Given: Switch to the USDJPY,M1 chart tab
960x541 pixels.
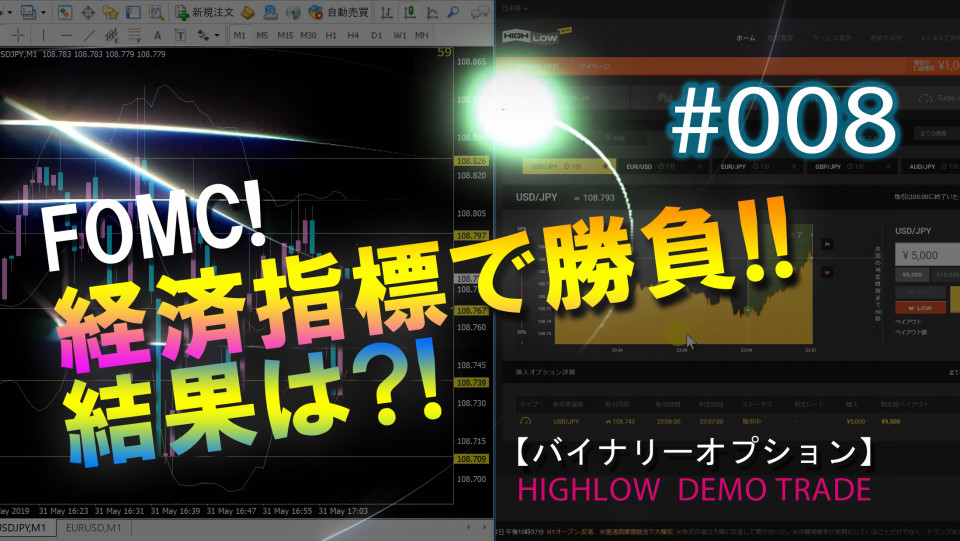Looking at the screenshot, I should [x=24, y=528].
